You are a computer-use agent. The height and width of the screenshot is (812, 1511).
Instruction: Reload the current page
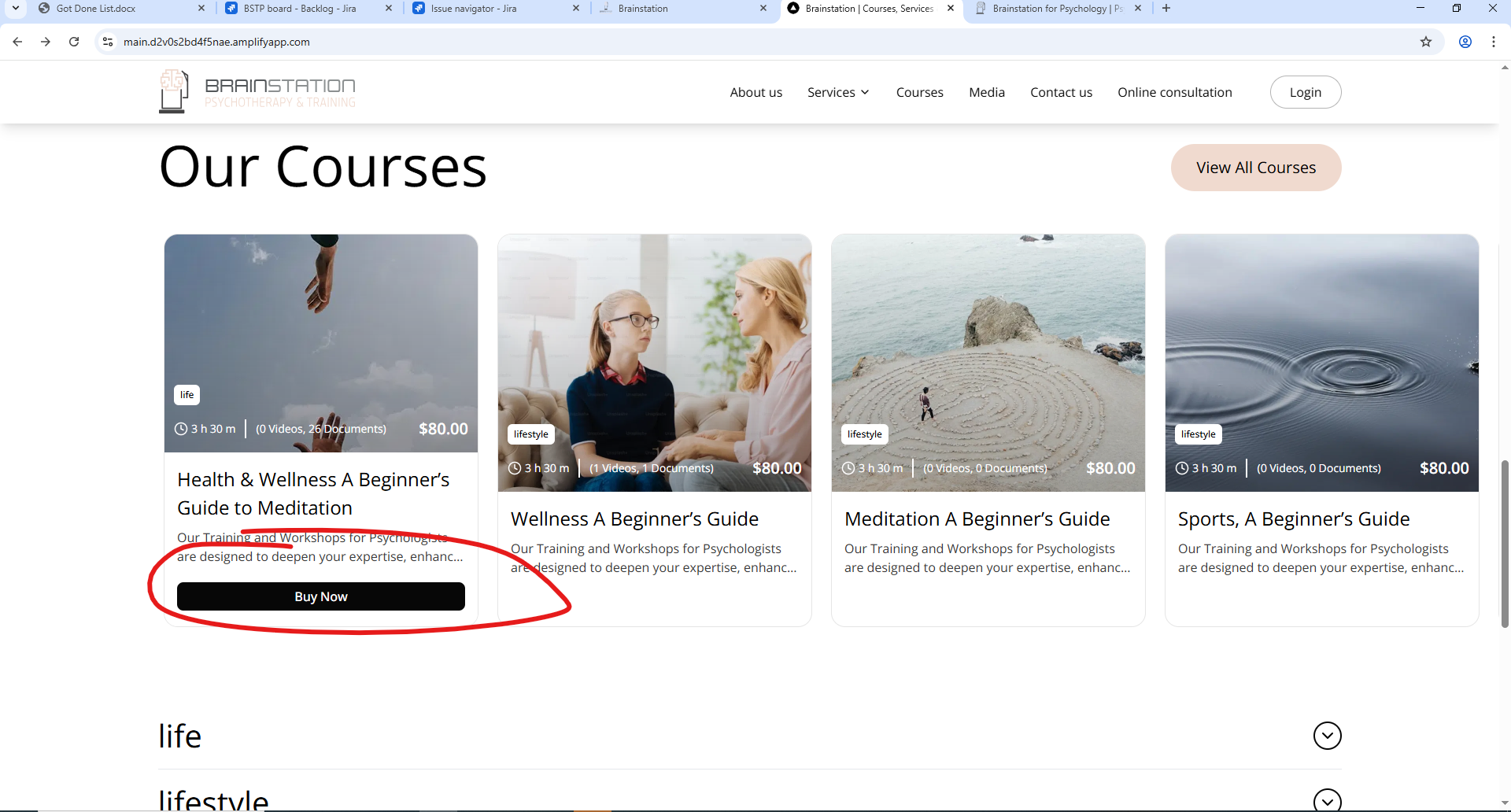coord(74,42)
